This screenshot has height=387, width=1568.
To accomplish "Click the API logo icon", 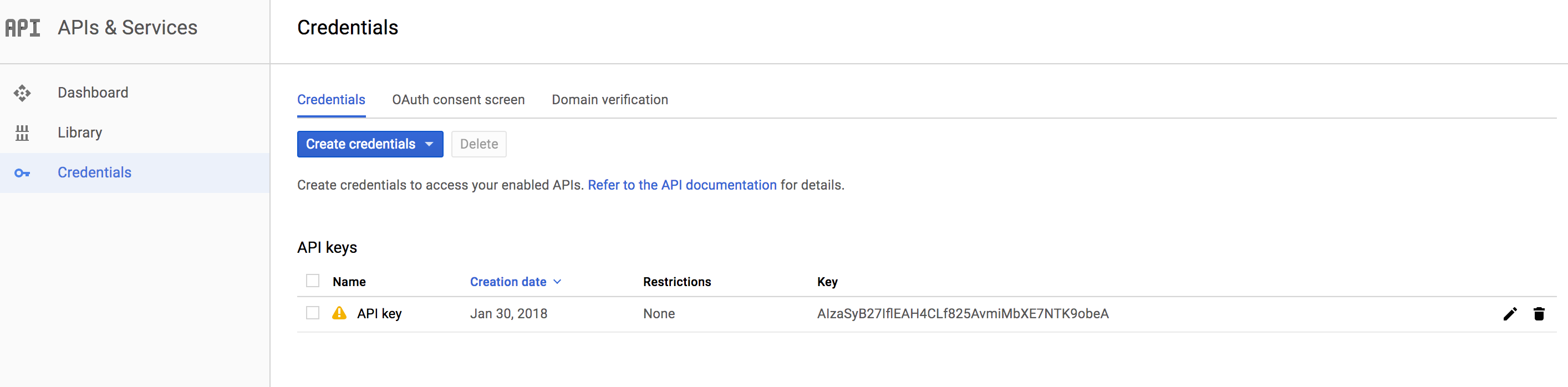I will tap(23, 28).
